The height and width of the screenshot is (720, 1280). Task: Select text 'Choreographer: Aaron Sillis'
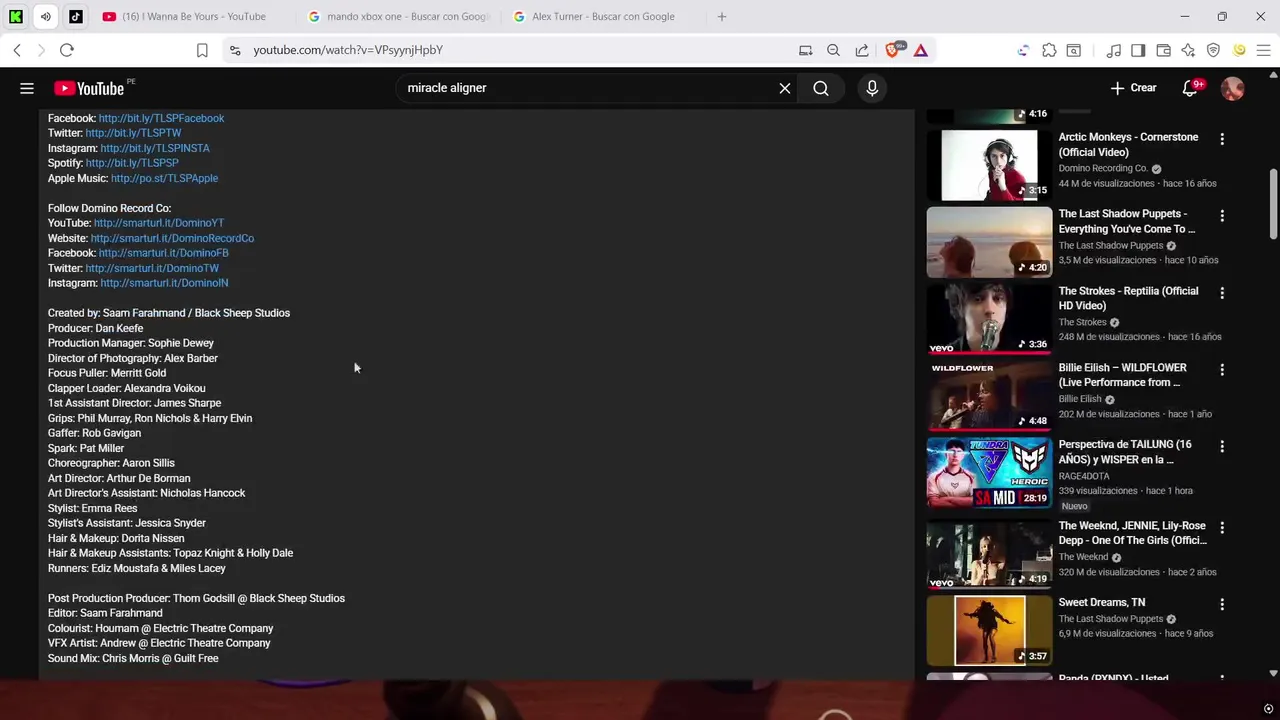point(111,463)
